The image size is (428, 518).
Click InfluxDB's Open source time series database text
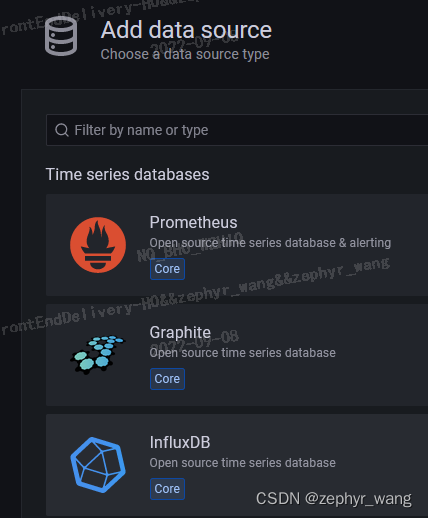242,463
